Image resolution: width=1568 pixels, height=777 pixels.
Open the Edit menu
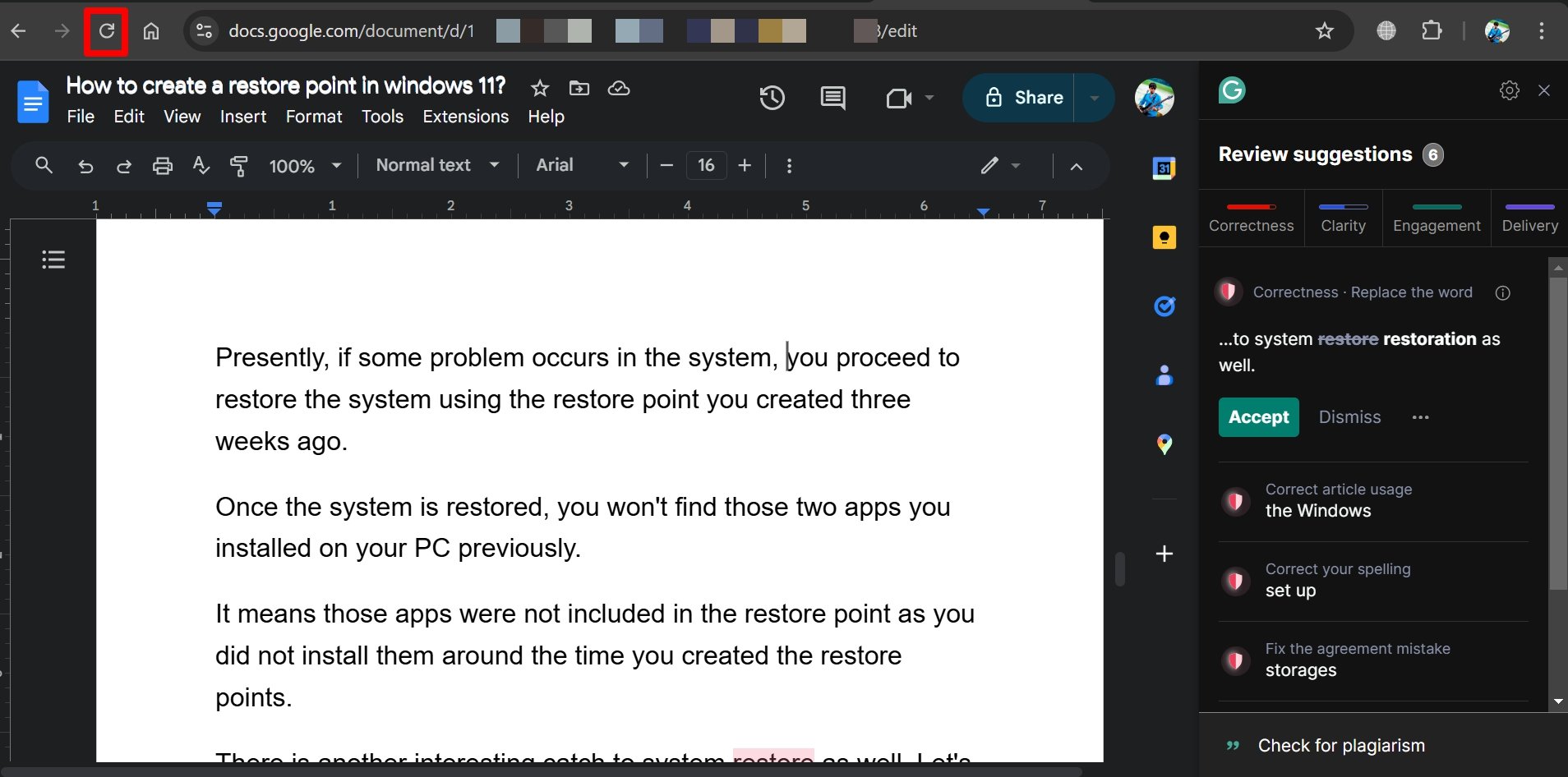(x=129, y=117)
